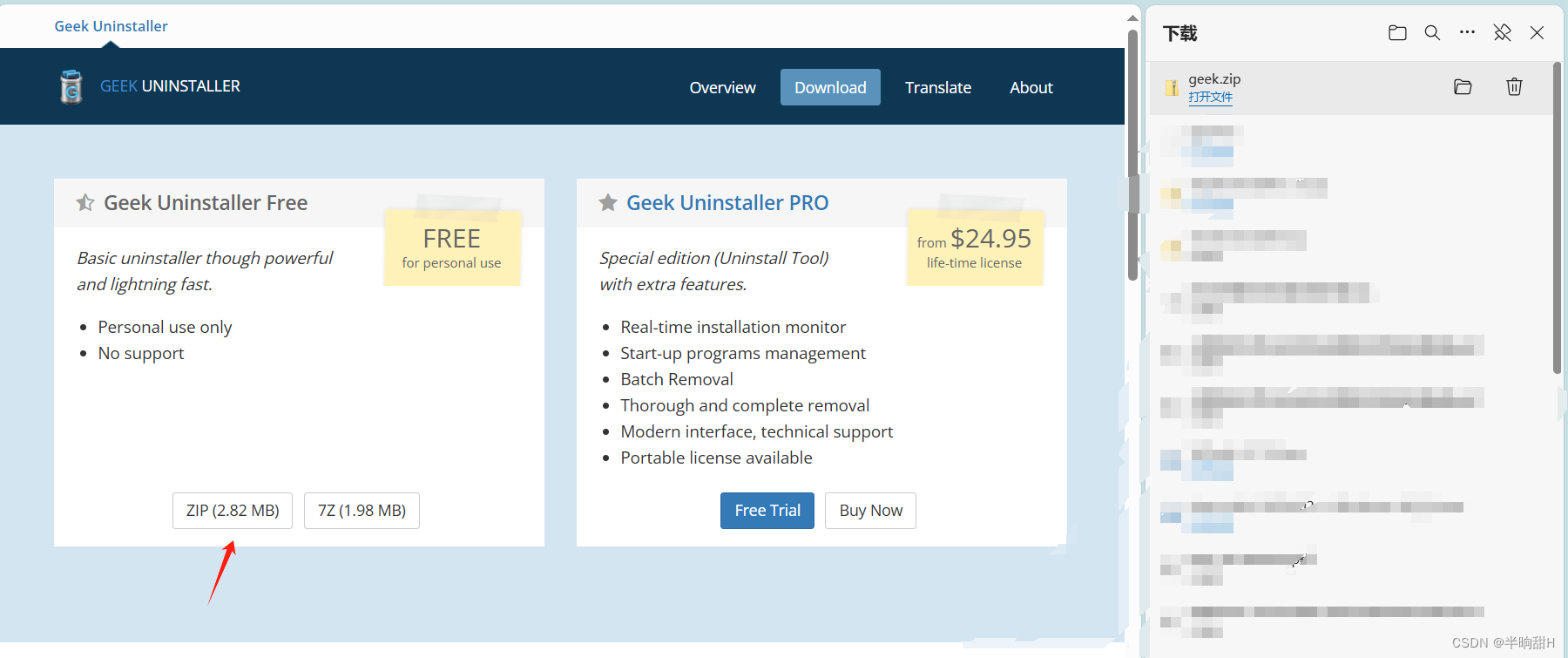Image resolution: width=1568 pixels, height=658 pixels.
Task: Click the FREE for personal use sticky note
Action: pyautogui.click(x=452, y=248)
